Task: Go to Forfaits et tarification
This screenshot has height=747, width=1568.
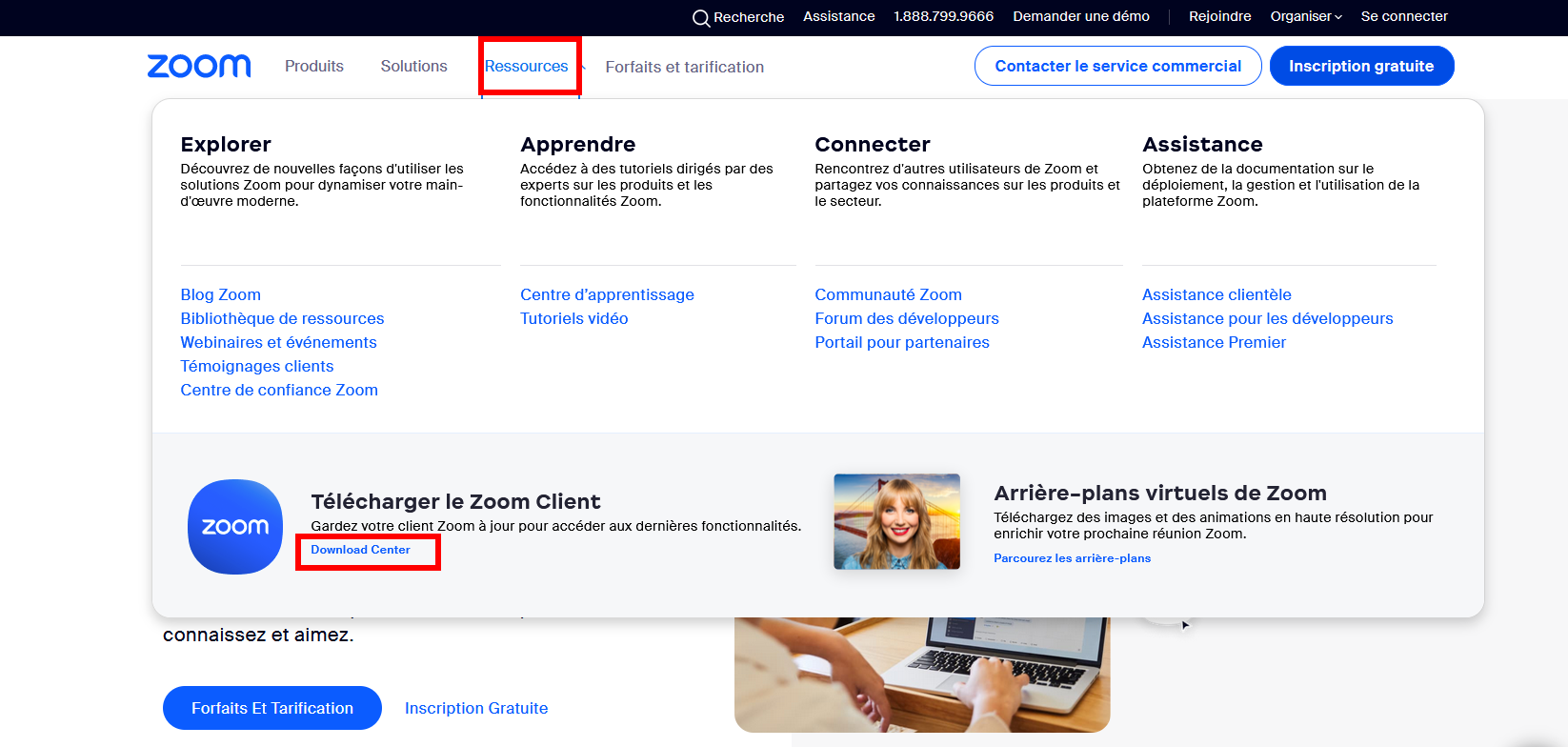Action: [685, 67]
